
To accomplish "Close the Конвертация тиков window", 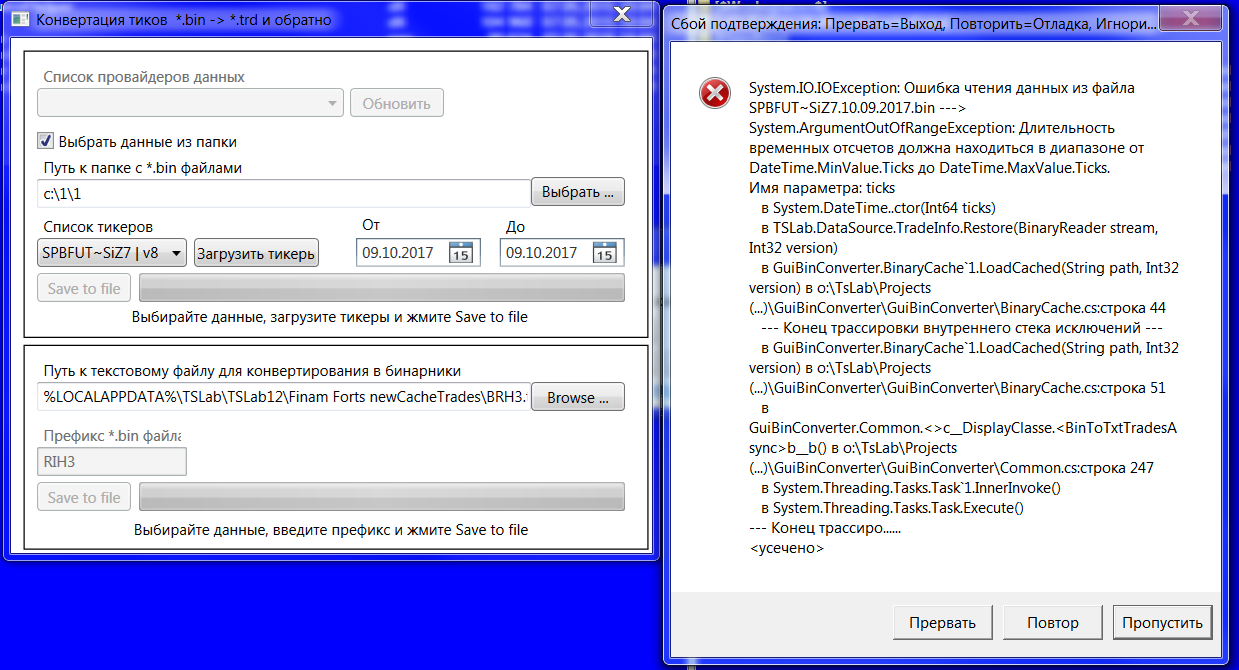I will (x=620, y=12).
